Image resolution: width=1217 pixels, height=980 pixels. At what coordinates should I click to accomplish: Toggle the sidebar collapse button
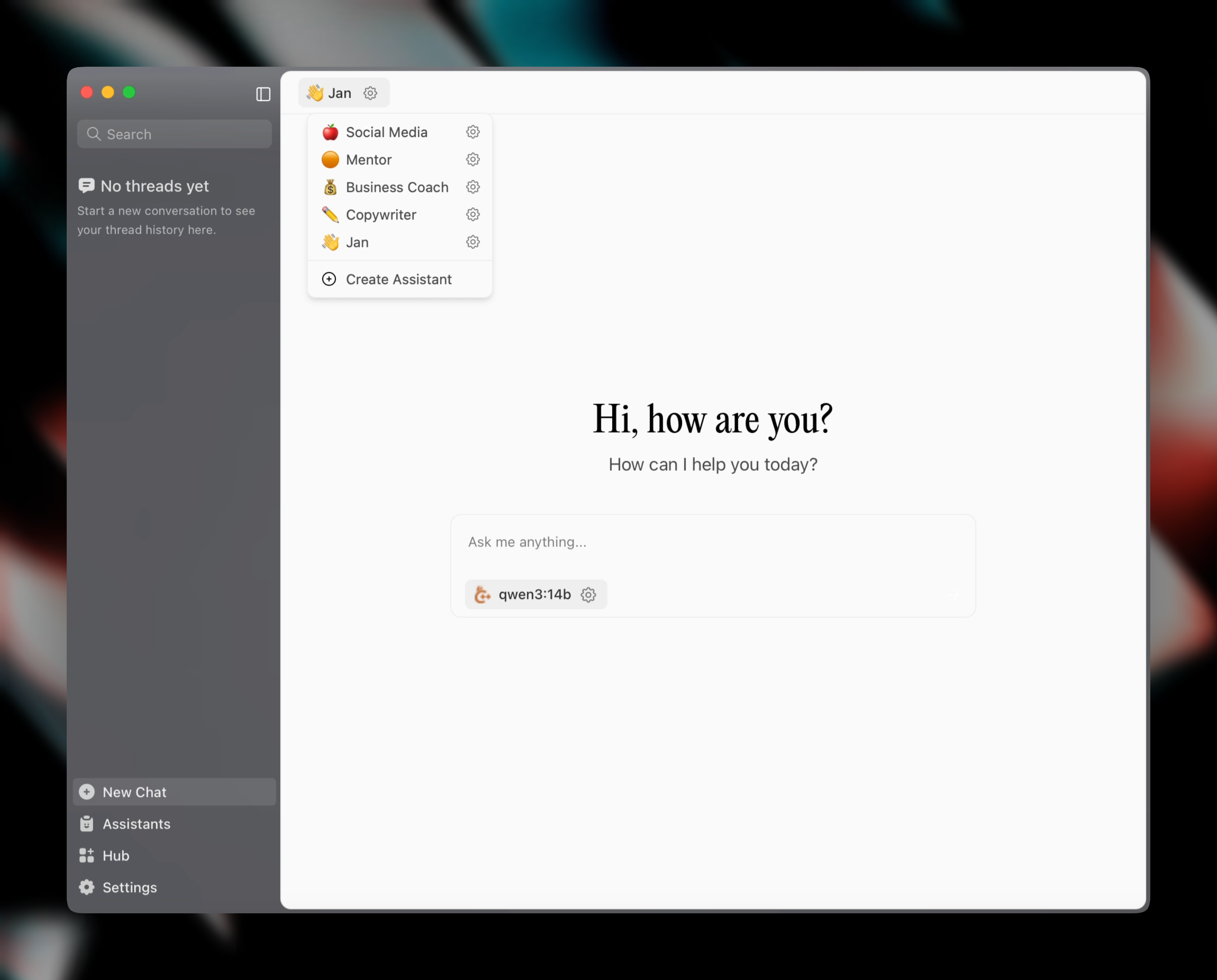[262, 94]
